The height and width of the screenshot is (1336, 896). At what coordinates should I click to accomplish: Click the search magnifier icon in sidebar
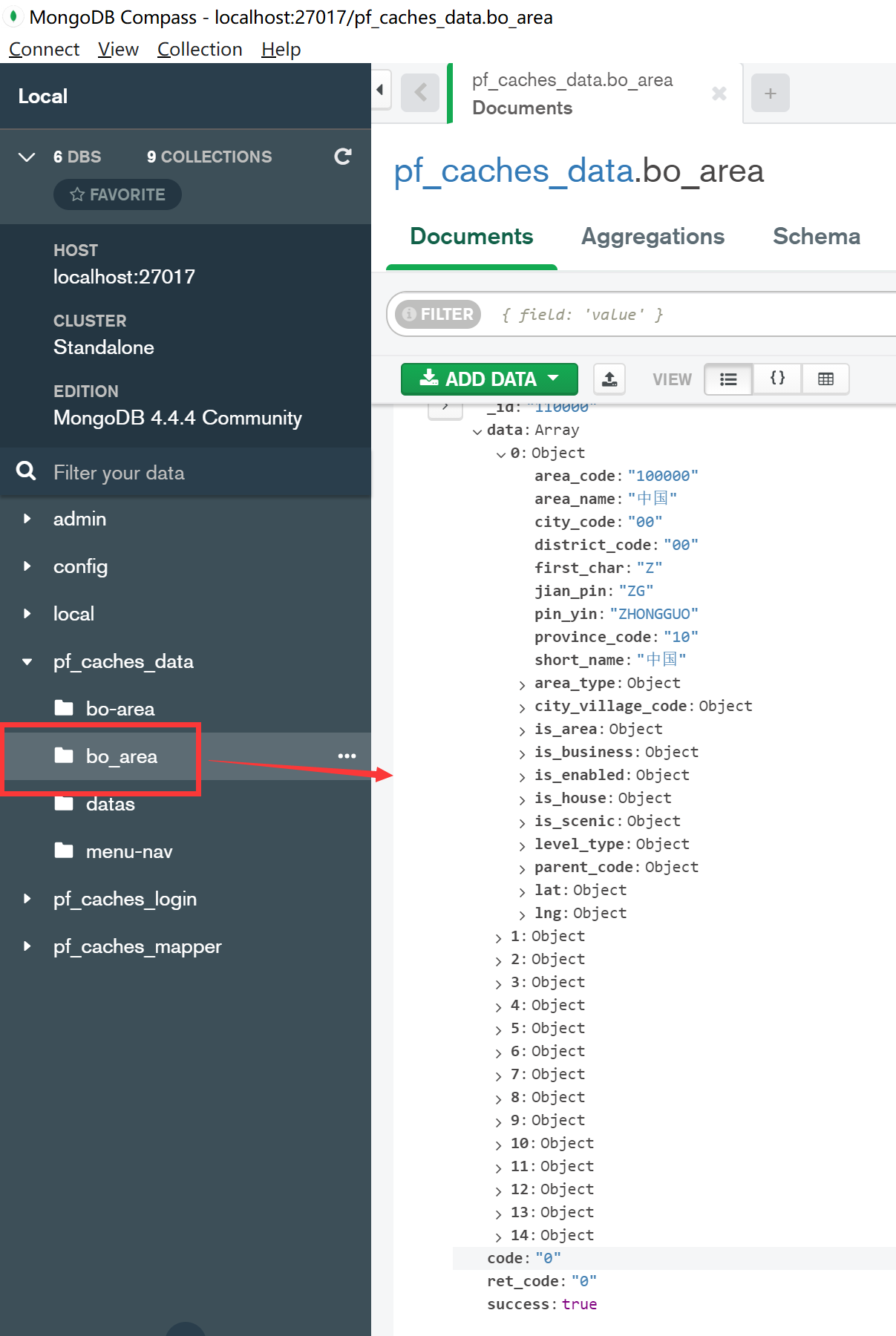(x=26, y=471)
